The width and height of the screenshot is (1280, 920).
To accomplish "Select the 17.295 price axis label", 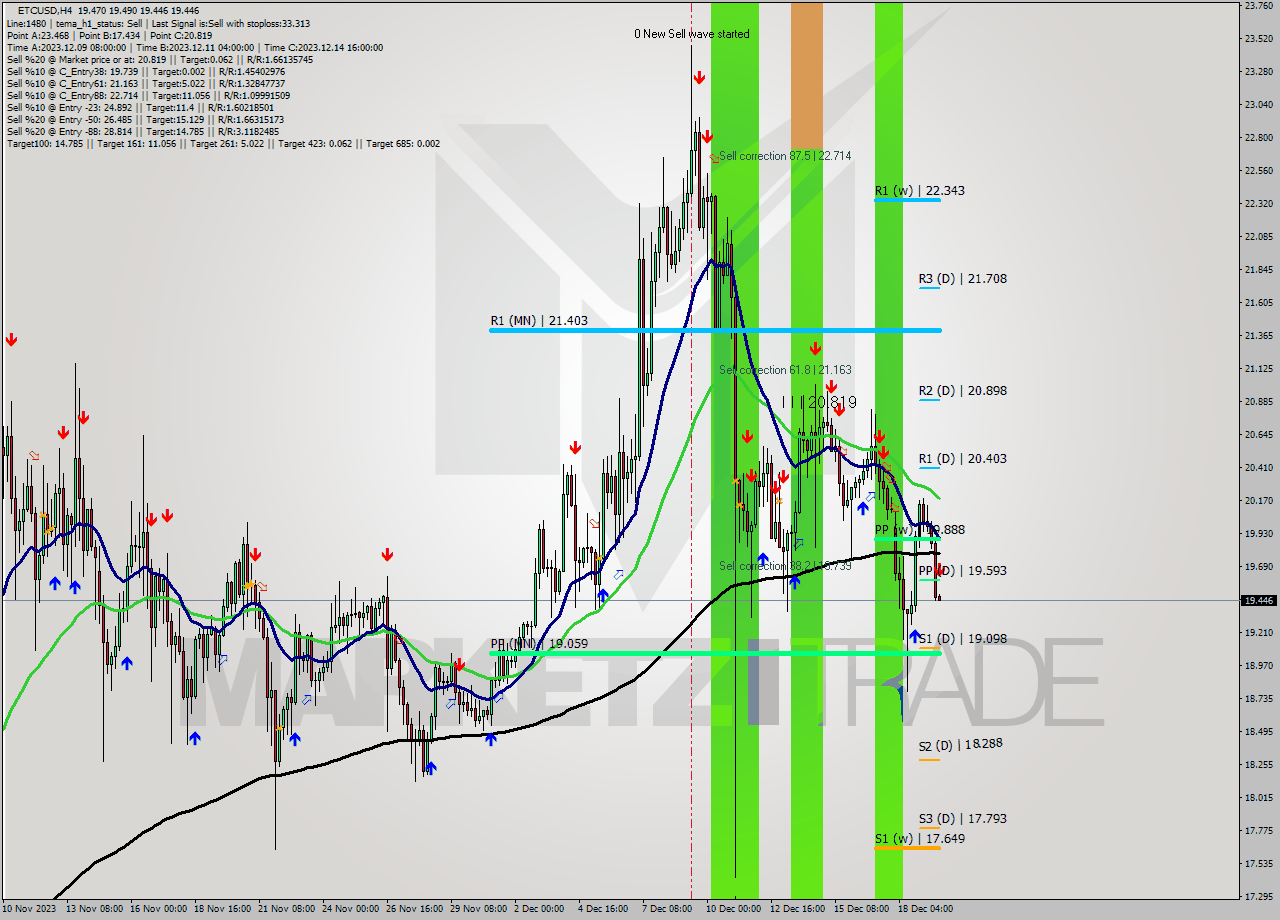I will tap(1257, 895).
